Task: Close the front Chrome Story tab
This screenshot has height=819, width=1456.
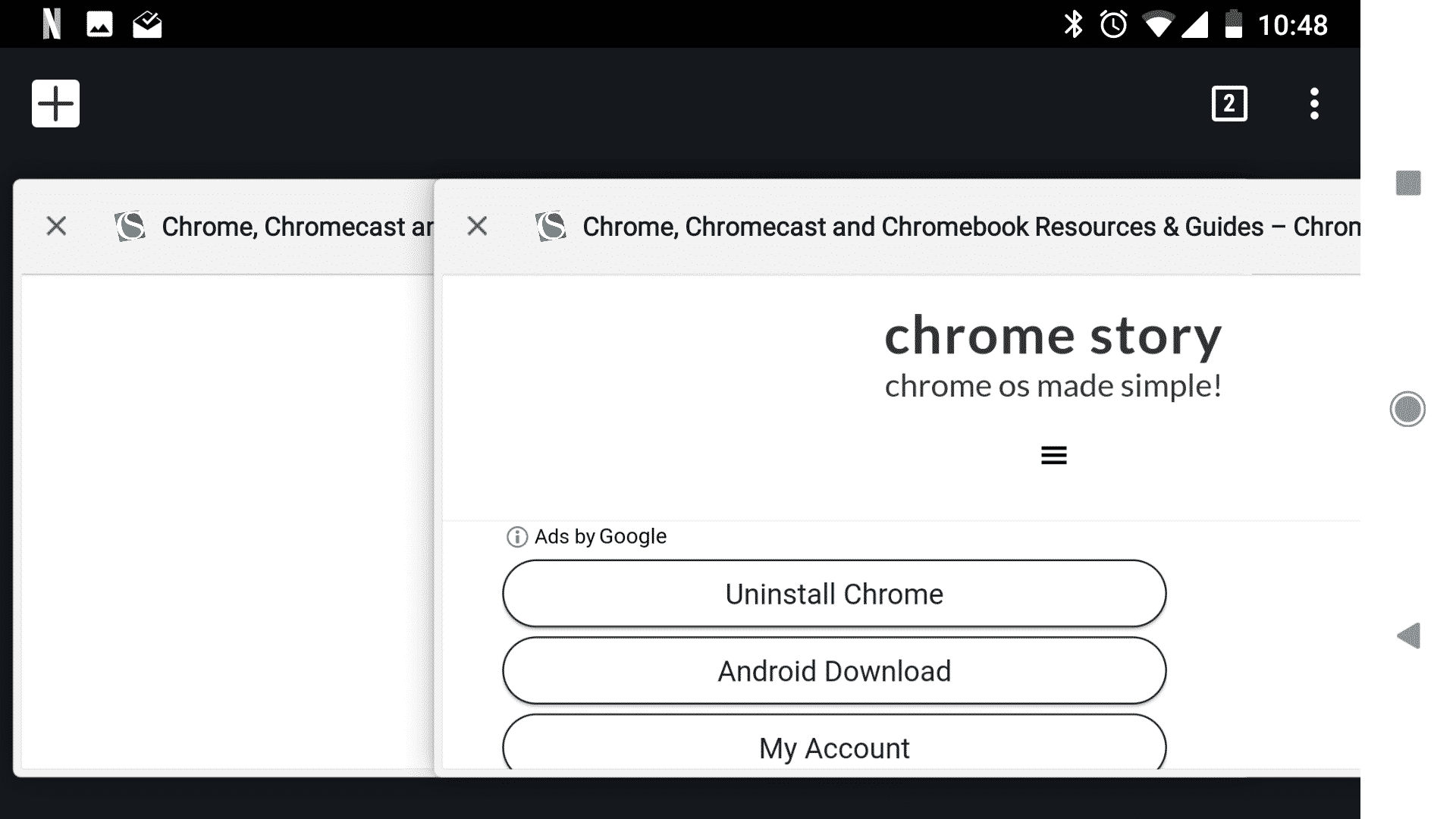Action: tap(477, 226)
